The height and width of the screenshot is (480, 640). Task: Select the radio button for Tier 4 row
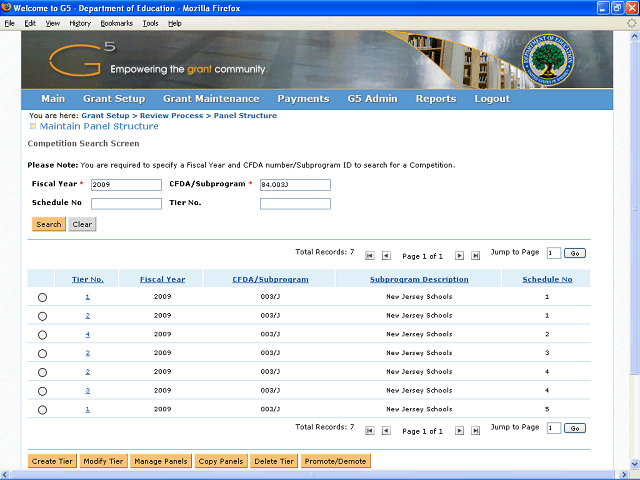click(x=42, y=335)
